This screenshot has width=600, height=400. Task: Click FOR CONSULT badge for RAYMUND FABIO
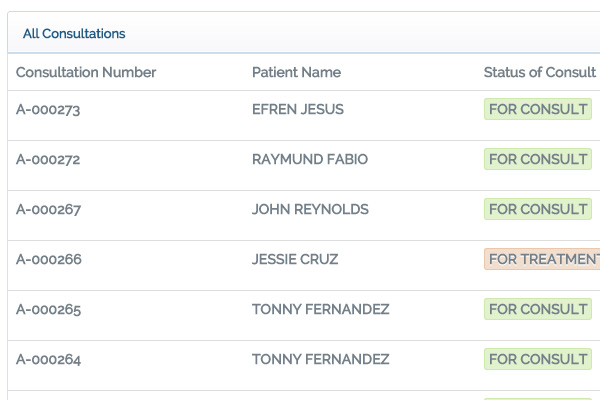(x=538, y=159)
